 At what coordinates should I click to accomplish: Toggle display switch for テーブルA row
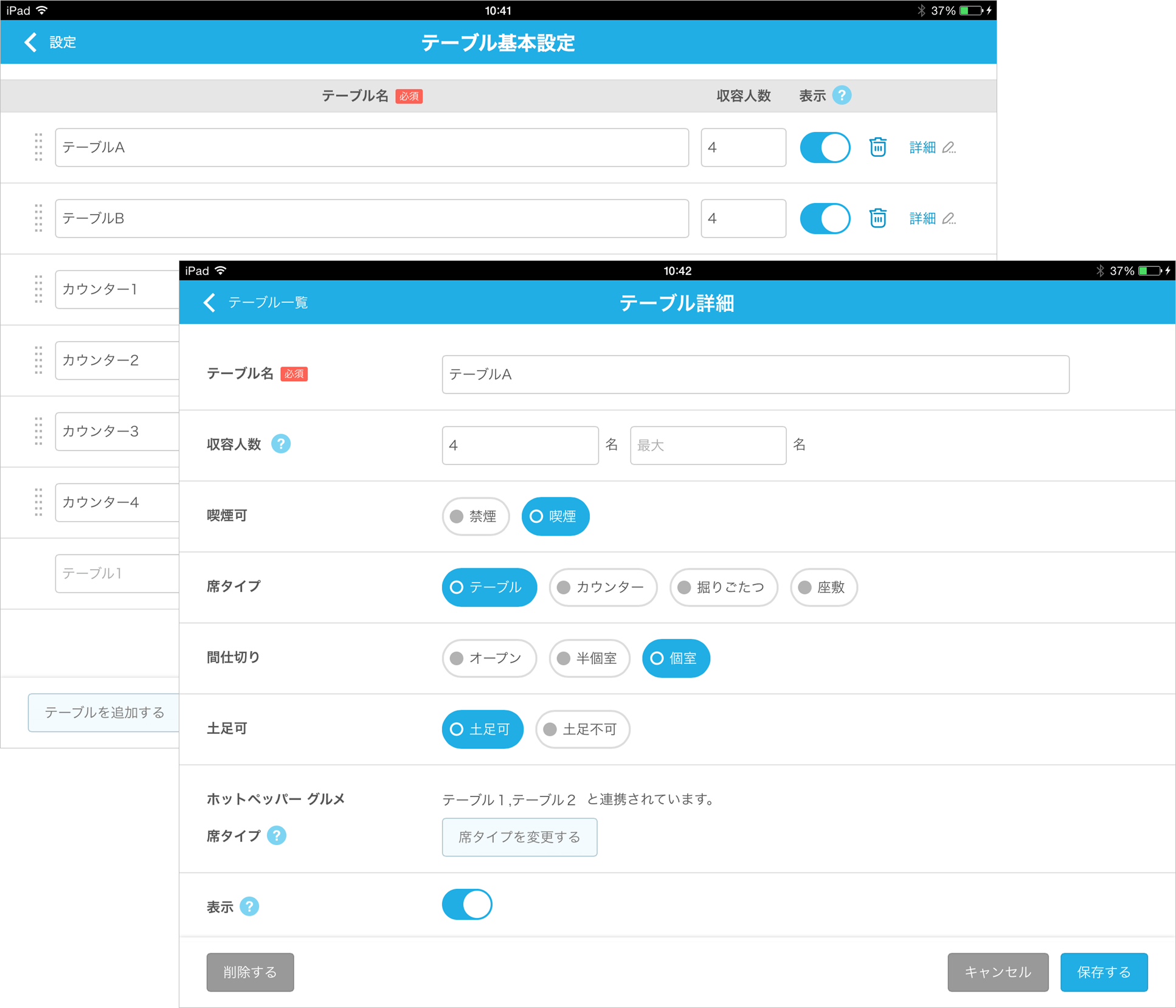point(825,147)
